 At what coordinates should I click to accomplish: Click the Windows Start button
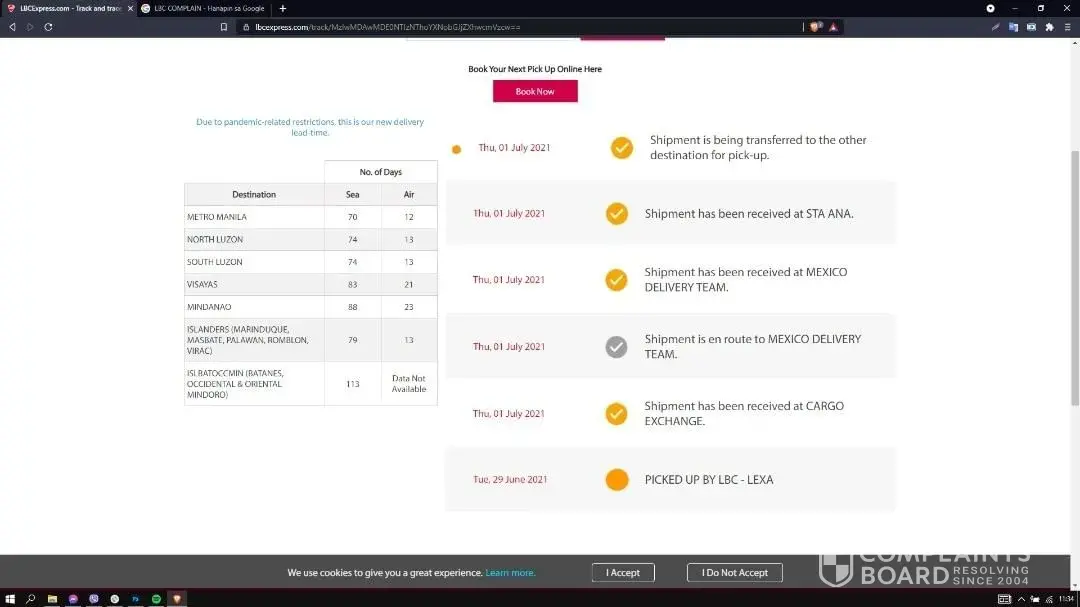(x=10, y=599)
